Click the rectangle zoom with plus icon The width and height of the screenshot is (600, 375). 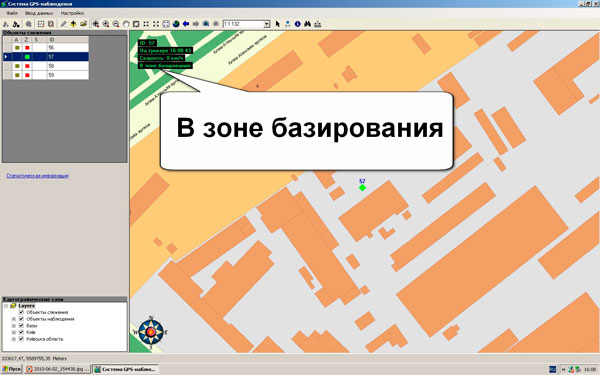tap(96, 24)
